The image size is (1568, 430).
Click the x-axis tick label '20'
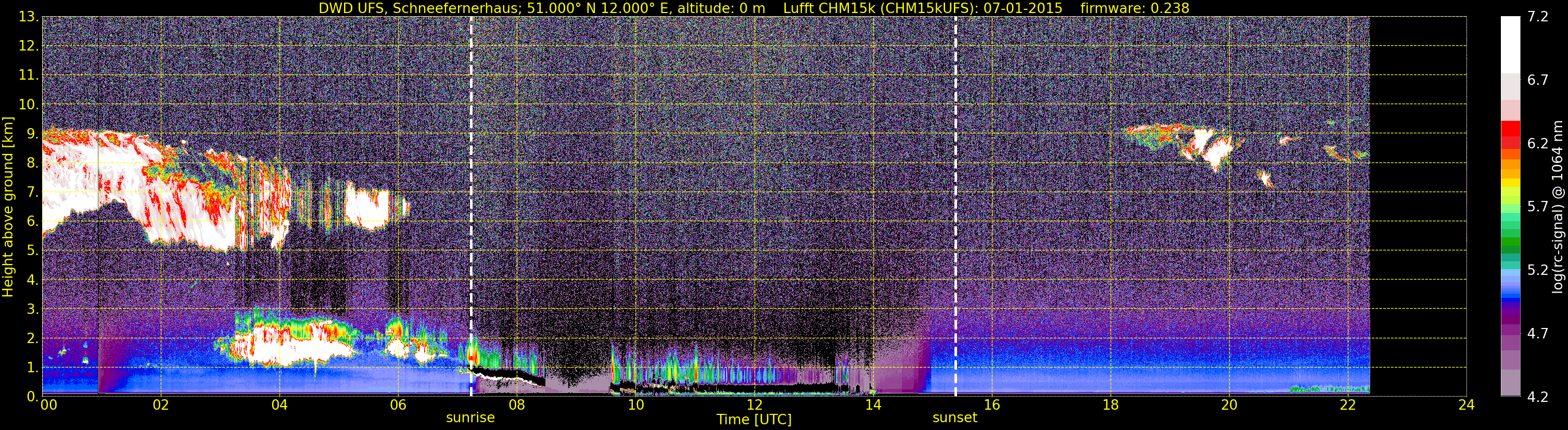point(1229,405)
